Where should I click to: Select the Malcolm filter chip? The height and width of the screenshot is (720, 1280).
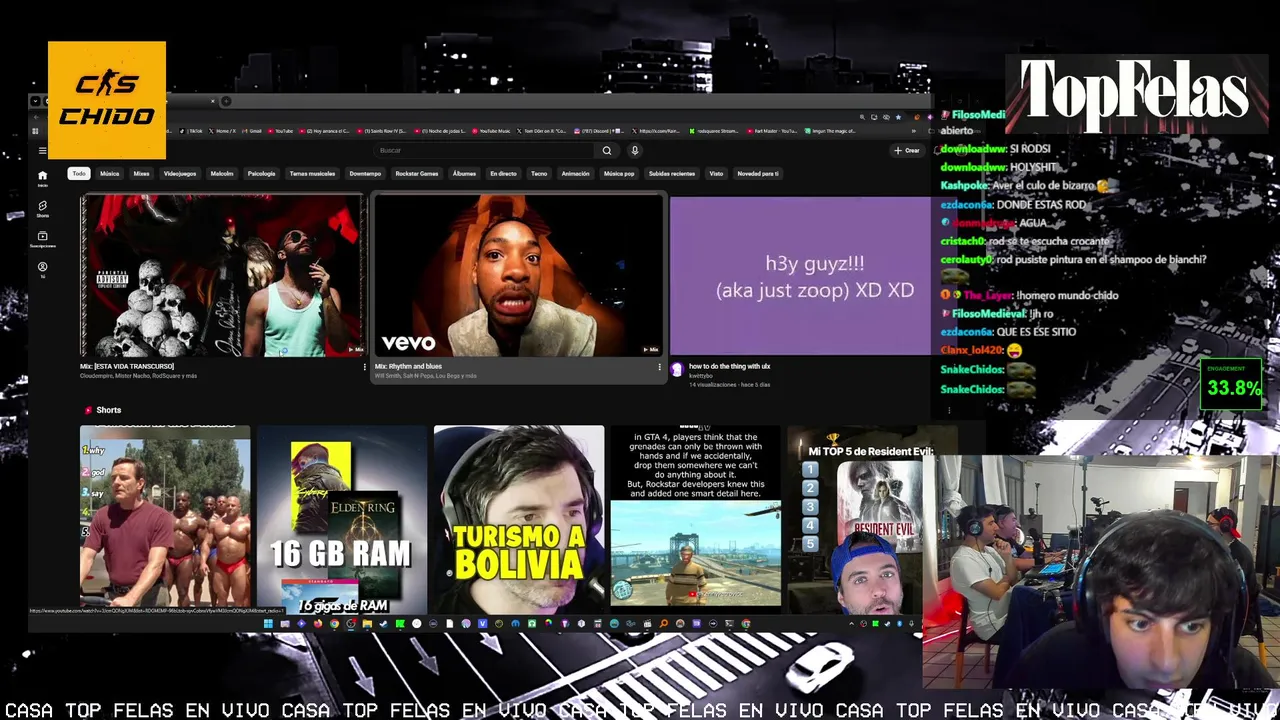[x=222, y=173]
